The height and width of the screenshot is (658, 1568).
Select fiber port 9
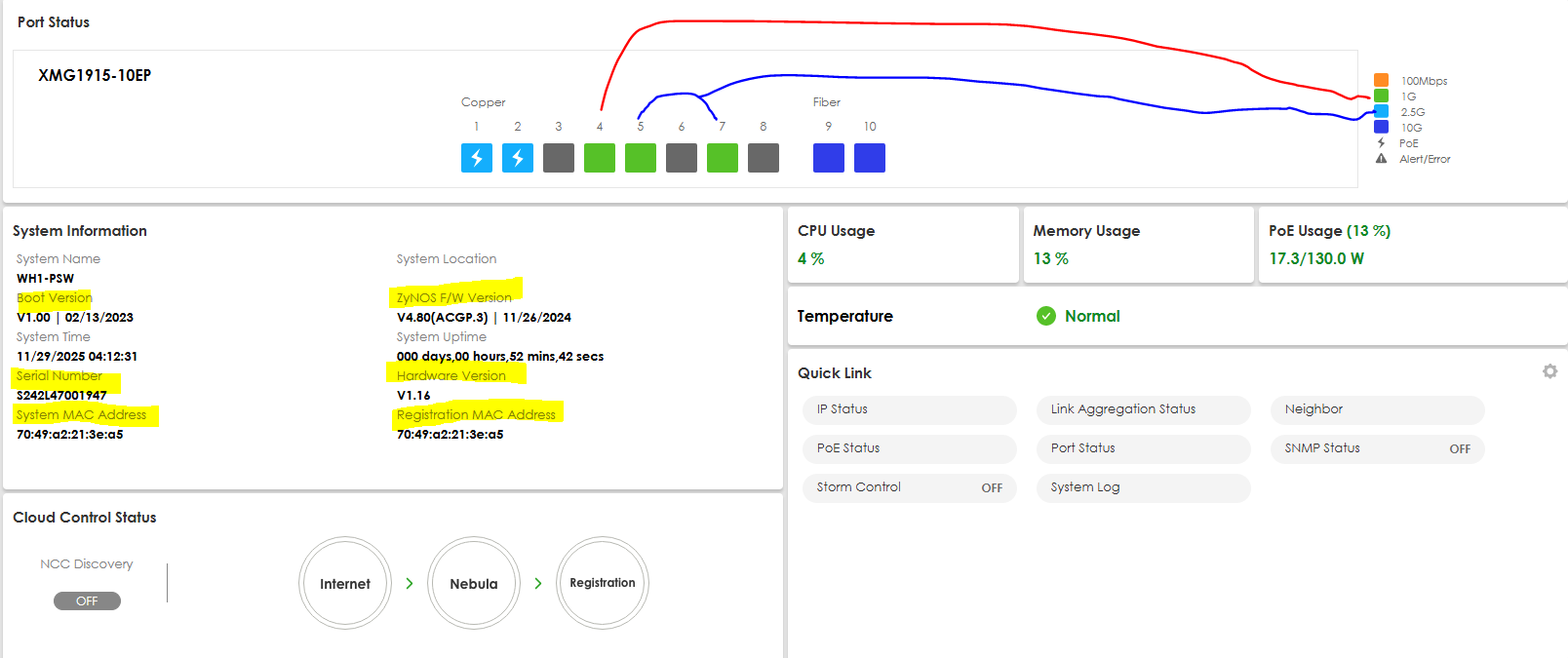click(829, 158)
